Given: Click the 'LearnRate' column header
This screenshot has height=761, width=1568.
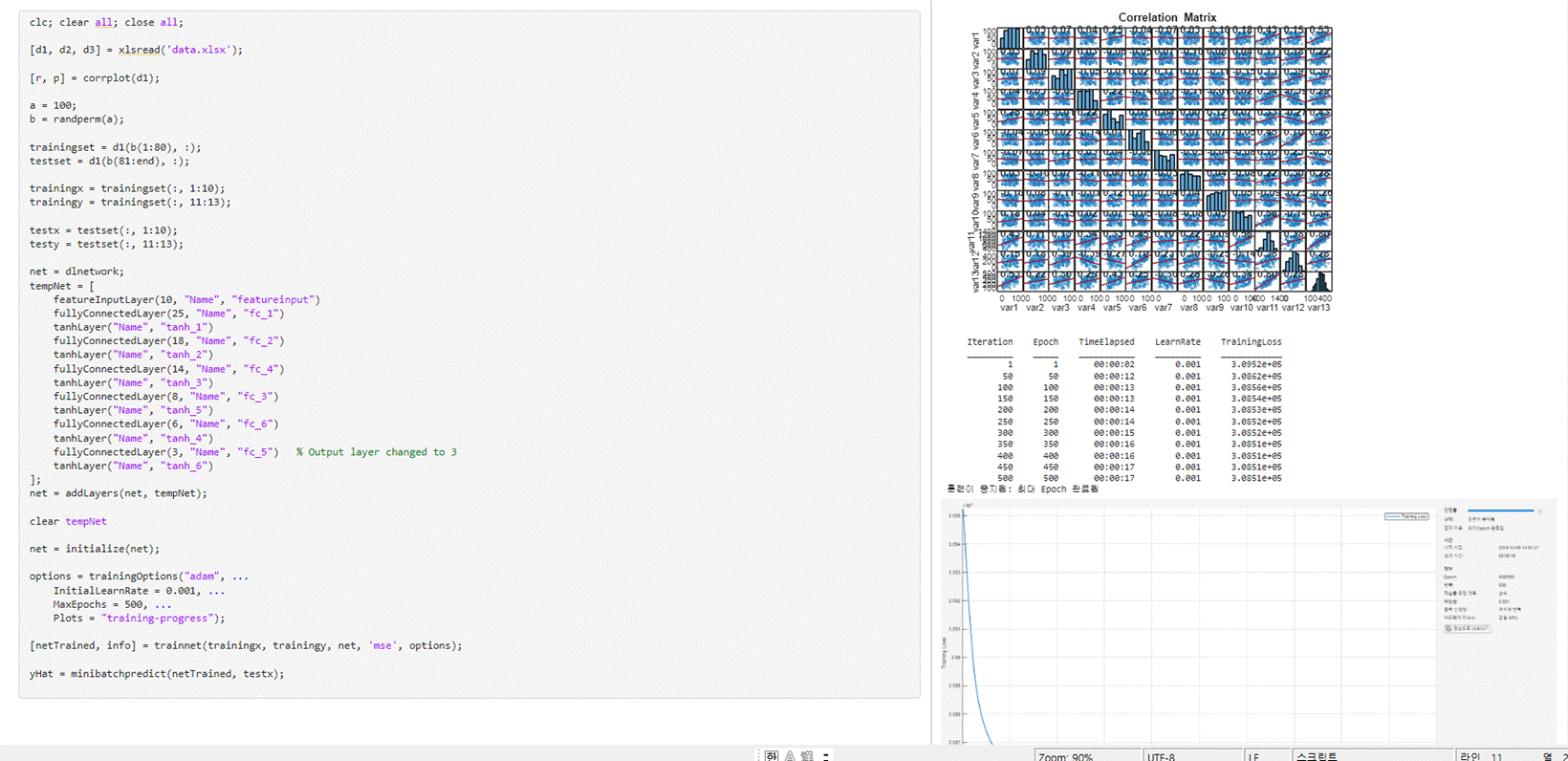Looking at the screenshot, I should (x=1177, y=341).
